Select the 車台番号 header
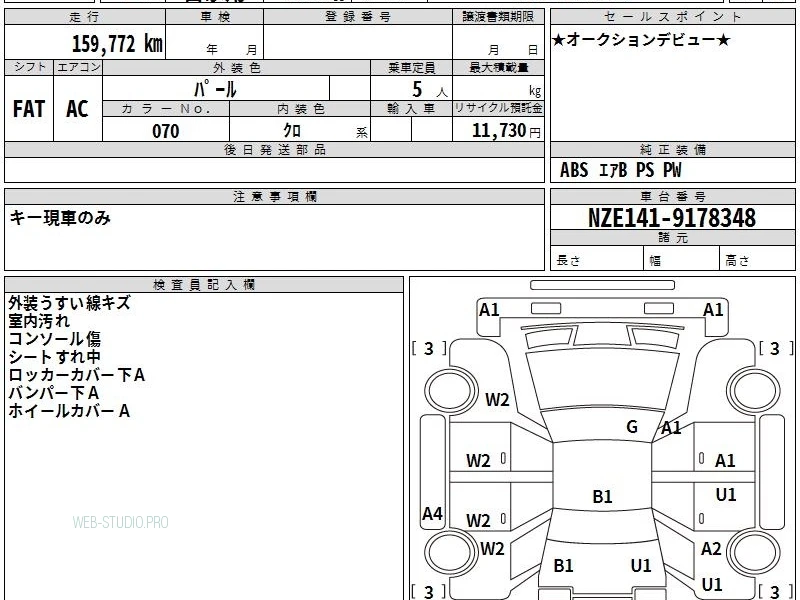Screen dimensions: 800x600 [x=672, y=196]
